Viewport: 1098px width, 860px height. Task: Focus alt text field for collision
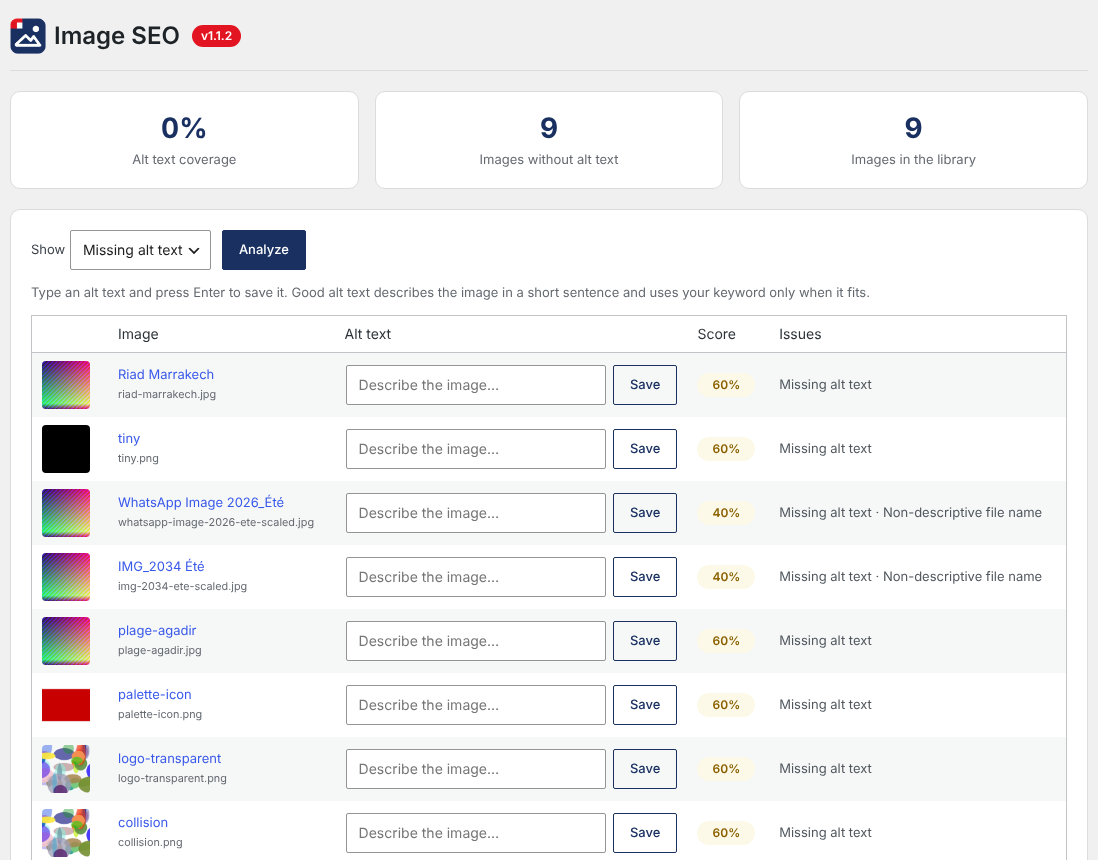475,833
